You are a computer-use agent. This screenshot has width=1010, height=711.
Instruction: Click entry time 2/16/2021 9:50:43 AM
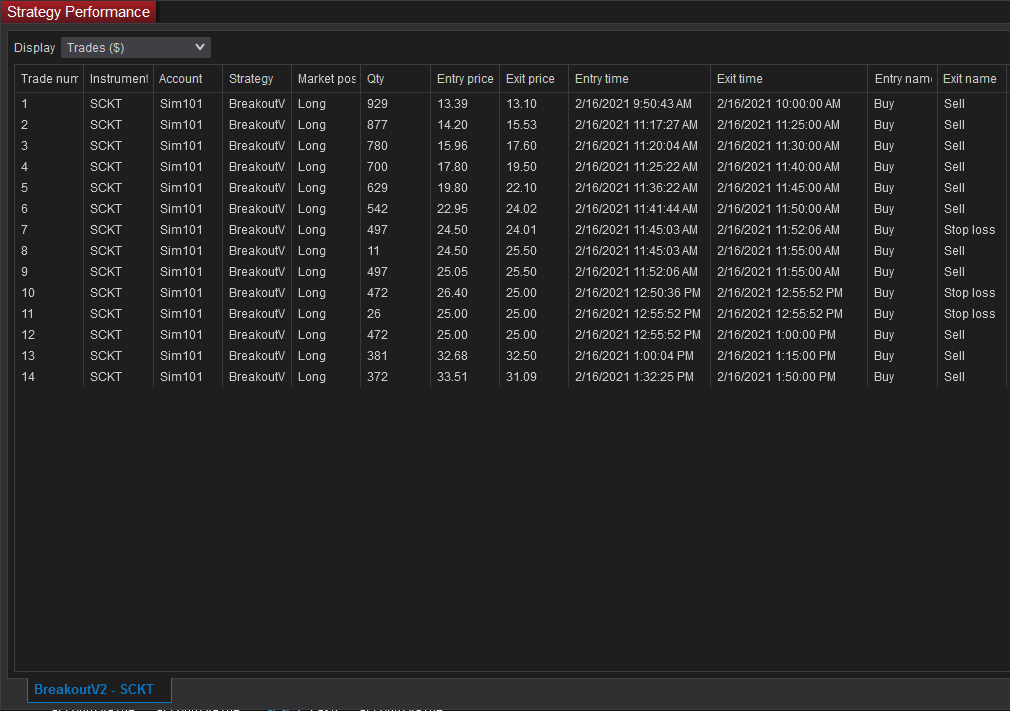pyautogui.click(x=633, y=104)
